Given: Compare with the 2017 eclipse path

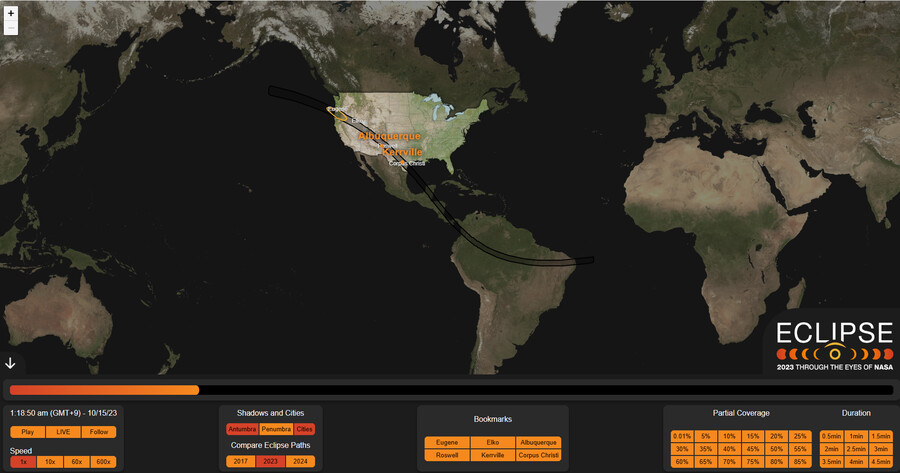Looking at the screenshot, I should (x=240, y=461).
